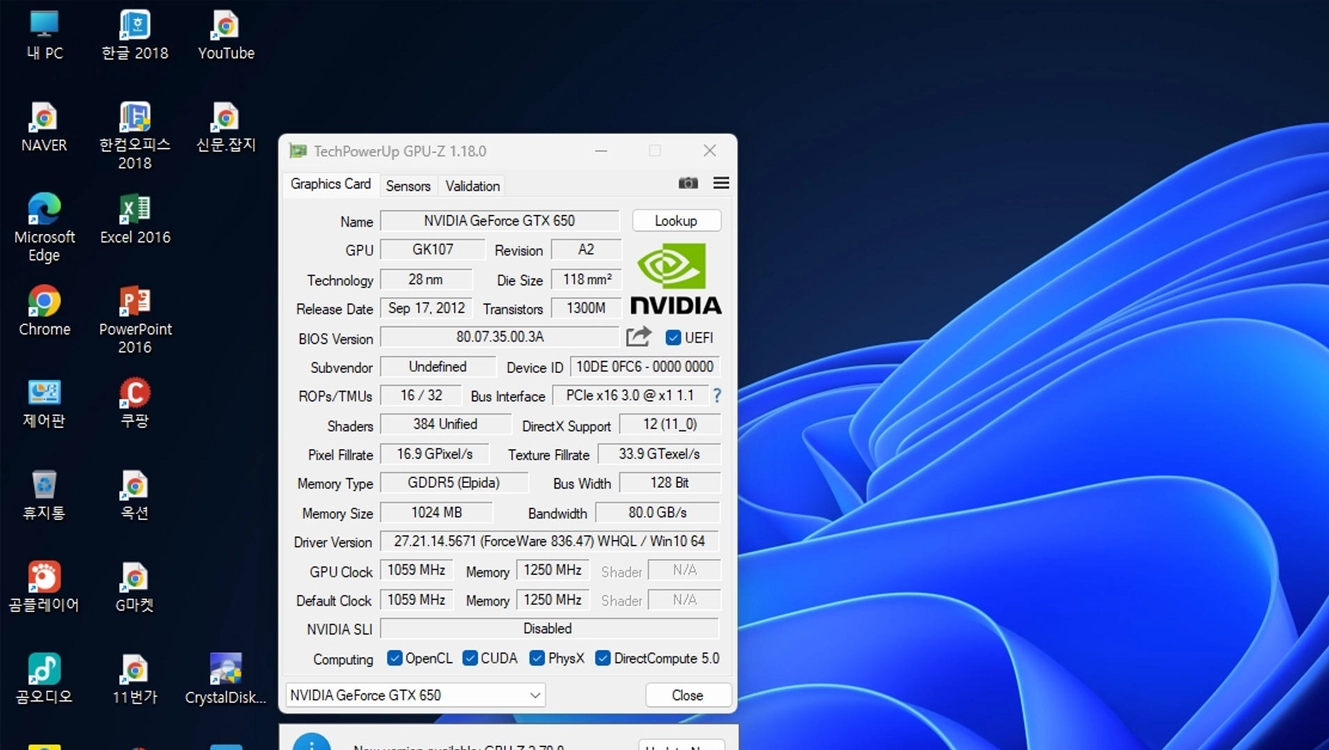Click the Transistors 1300M value
This screenshot has height=750, width=1329.
(x=586, y=308)
